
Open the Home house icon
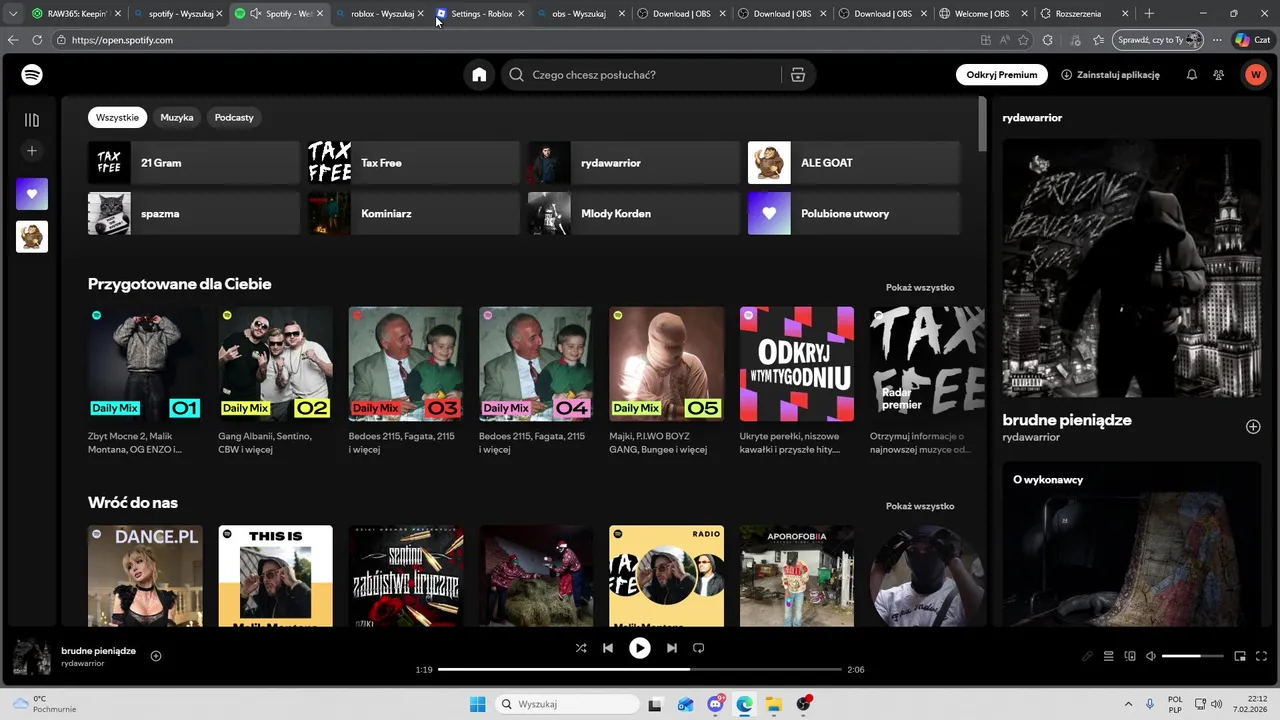(479, 75)
